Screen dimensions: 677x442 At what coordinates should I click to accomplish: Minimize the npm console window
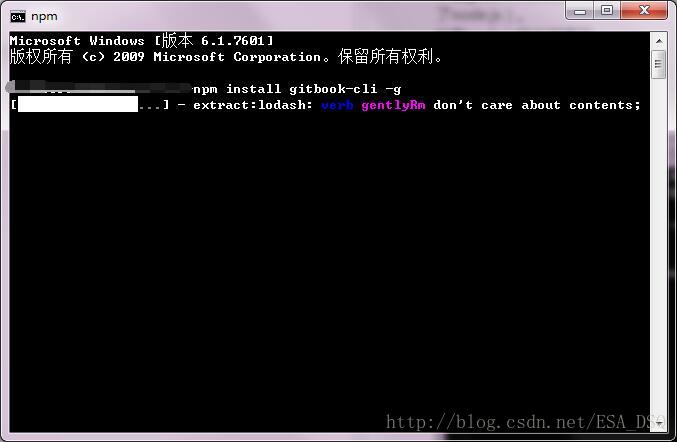580,11
